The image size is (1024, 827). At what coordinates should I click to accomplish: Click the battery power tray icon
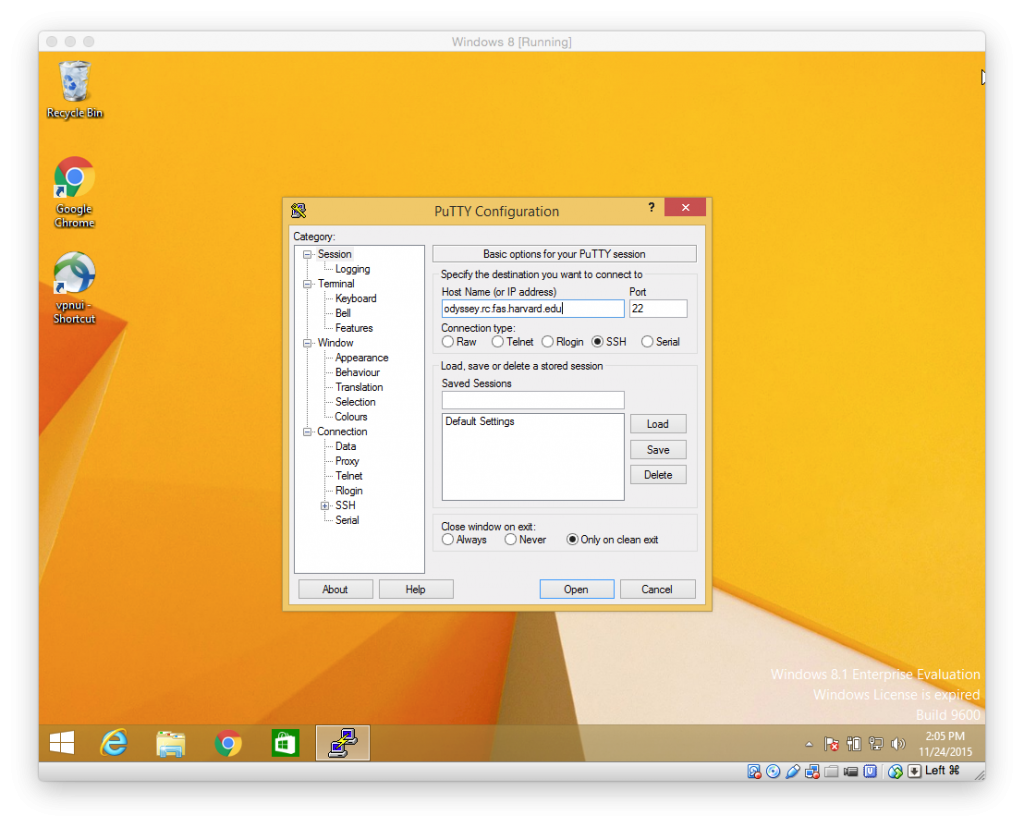coord(854,744)
